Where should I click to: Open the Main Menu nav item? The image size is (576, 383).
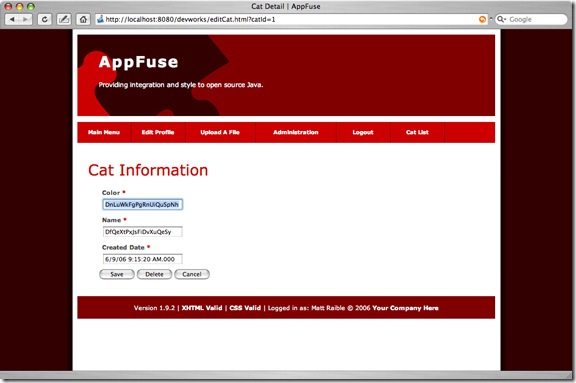click(x=104, y=132)
